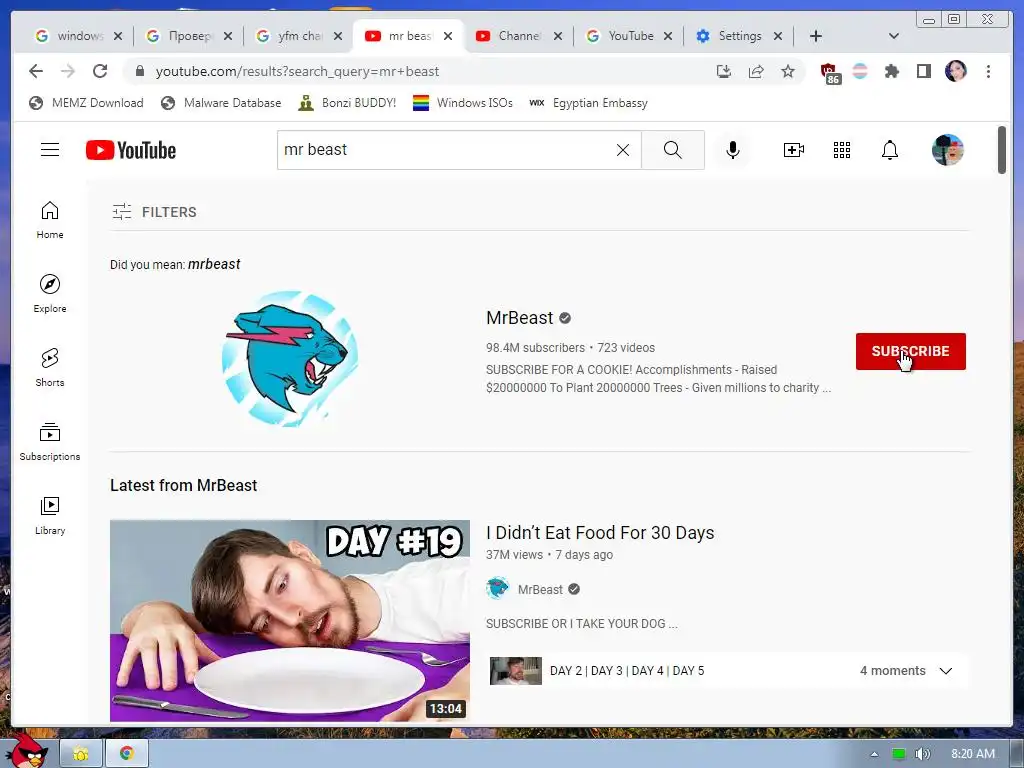Open the notifications bell
This screenshot has width=1024, height=768.
click(889, 150)
